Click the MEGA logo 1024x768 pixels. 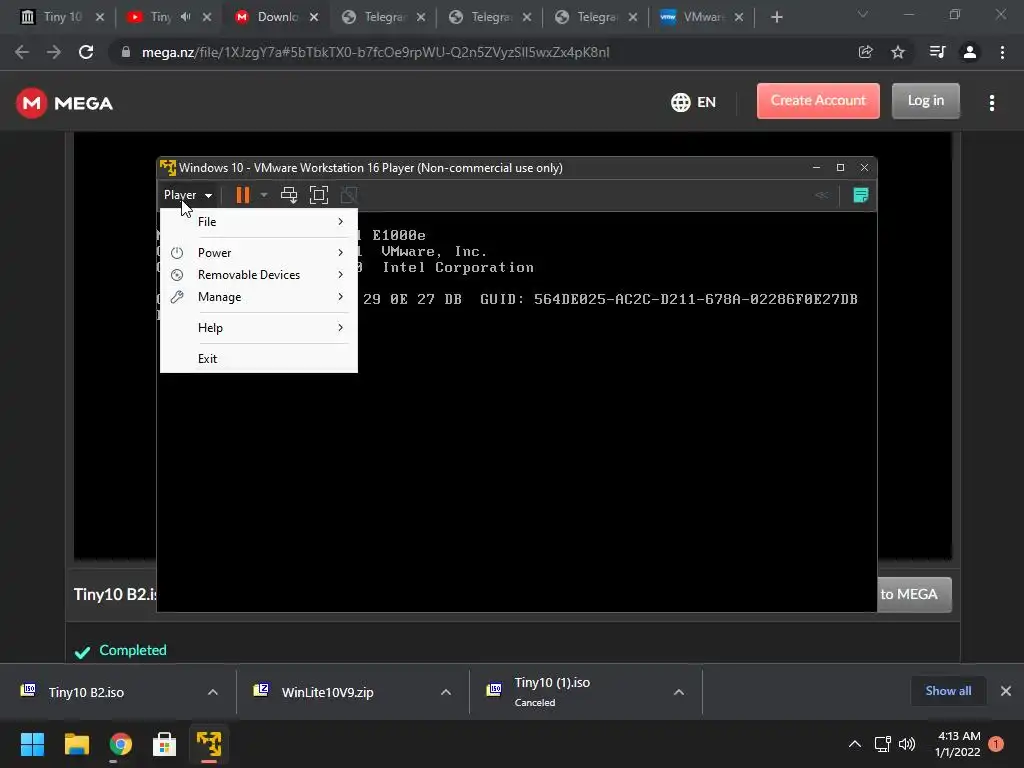(64, 103)
